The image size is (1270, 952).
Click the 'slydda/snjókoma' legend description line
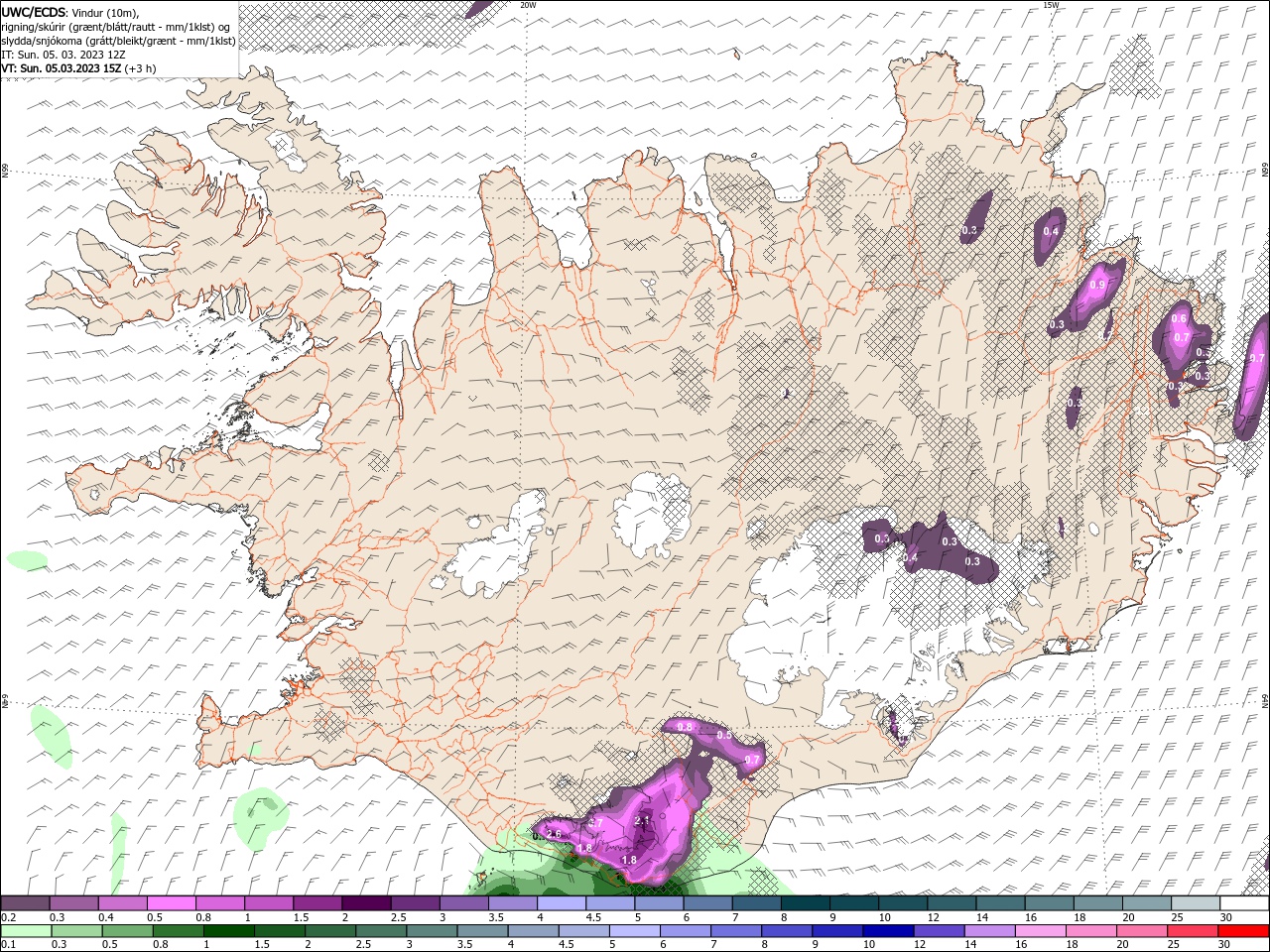click(x=119, y=41)
